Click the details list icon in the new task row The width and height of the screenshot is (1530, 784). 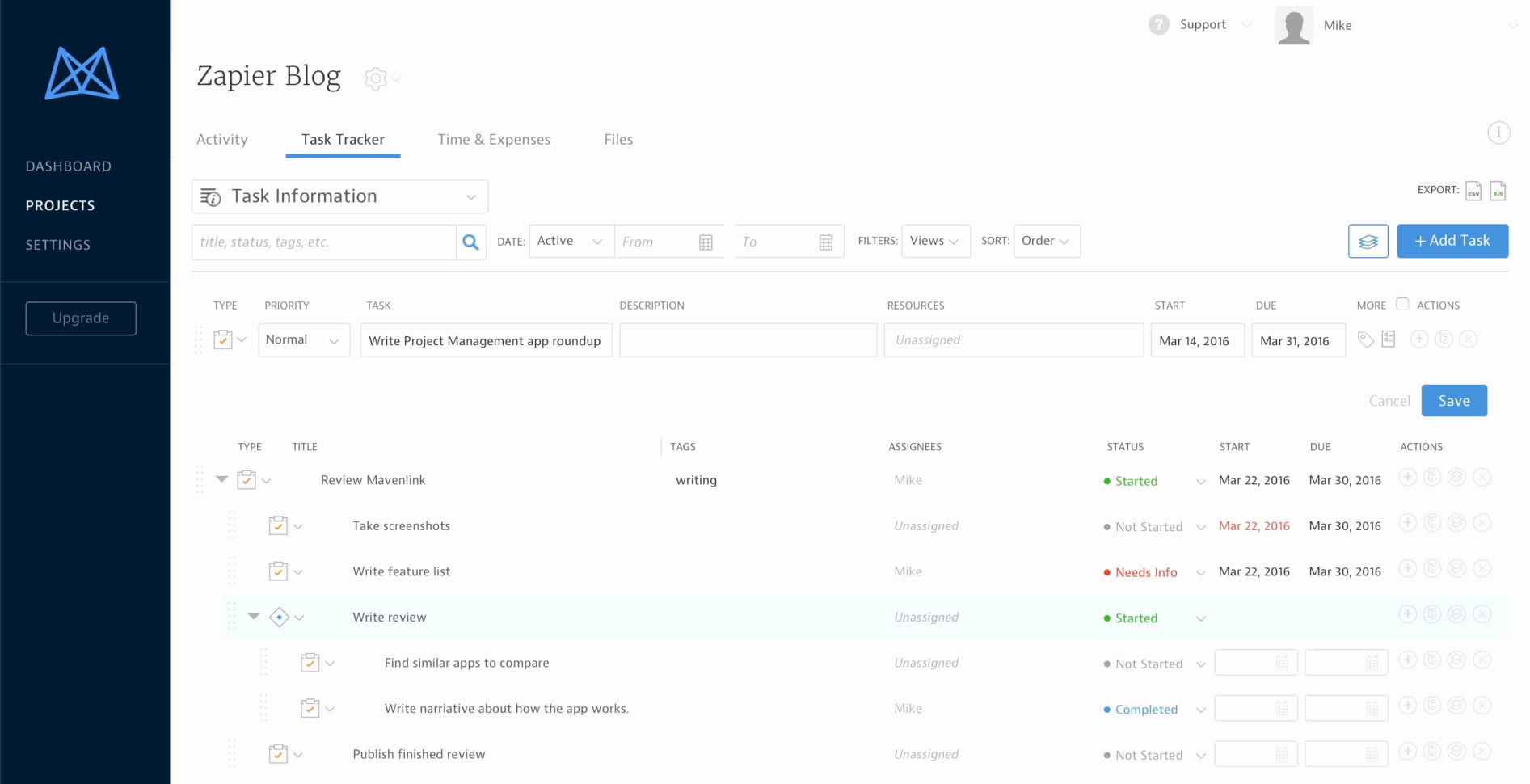click(x=1389, y=339)
